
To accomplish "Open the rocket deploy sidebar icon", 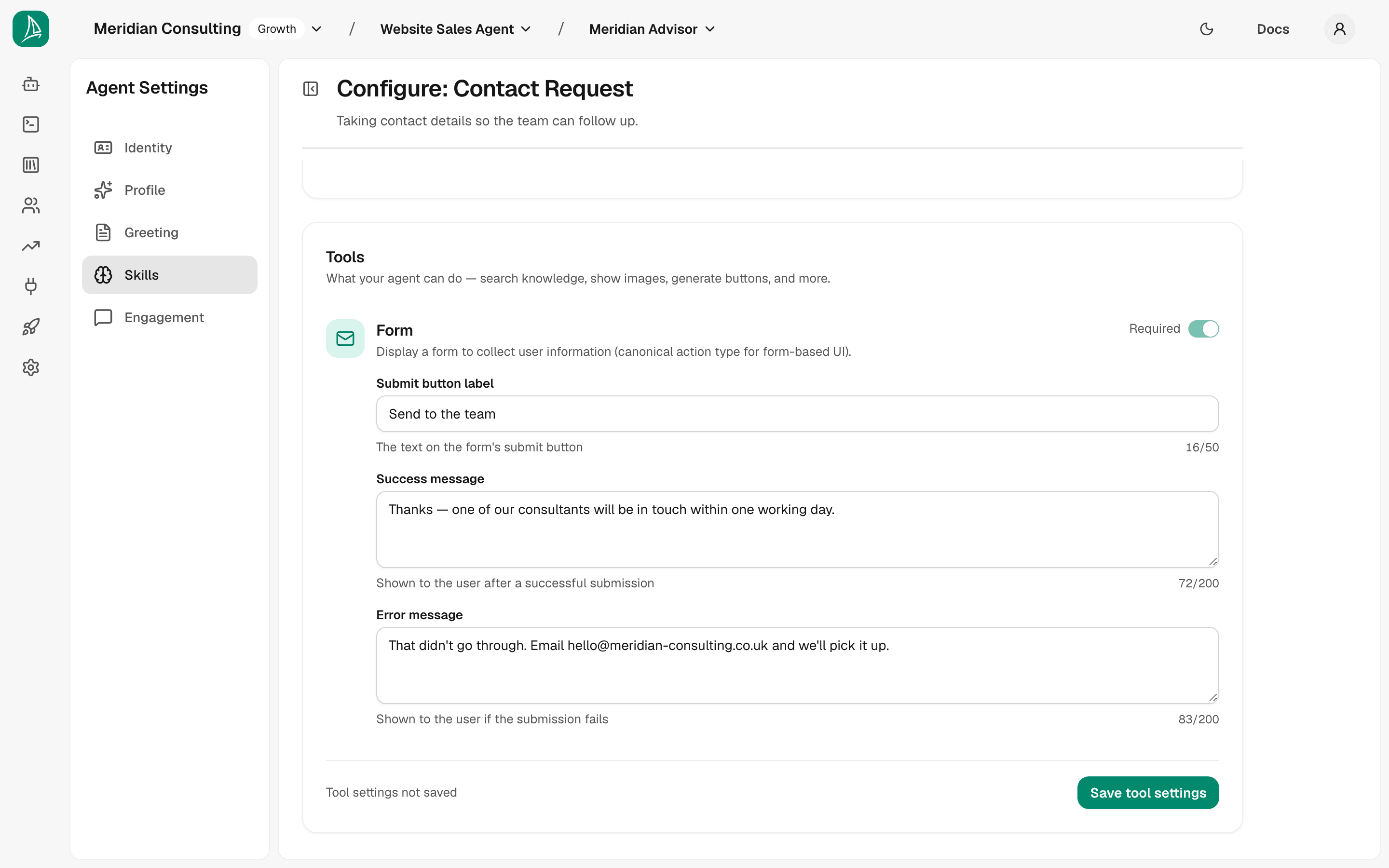I will [x=31, y=327].
